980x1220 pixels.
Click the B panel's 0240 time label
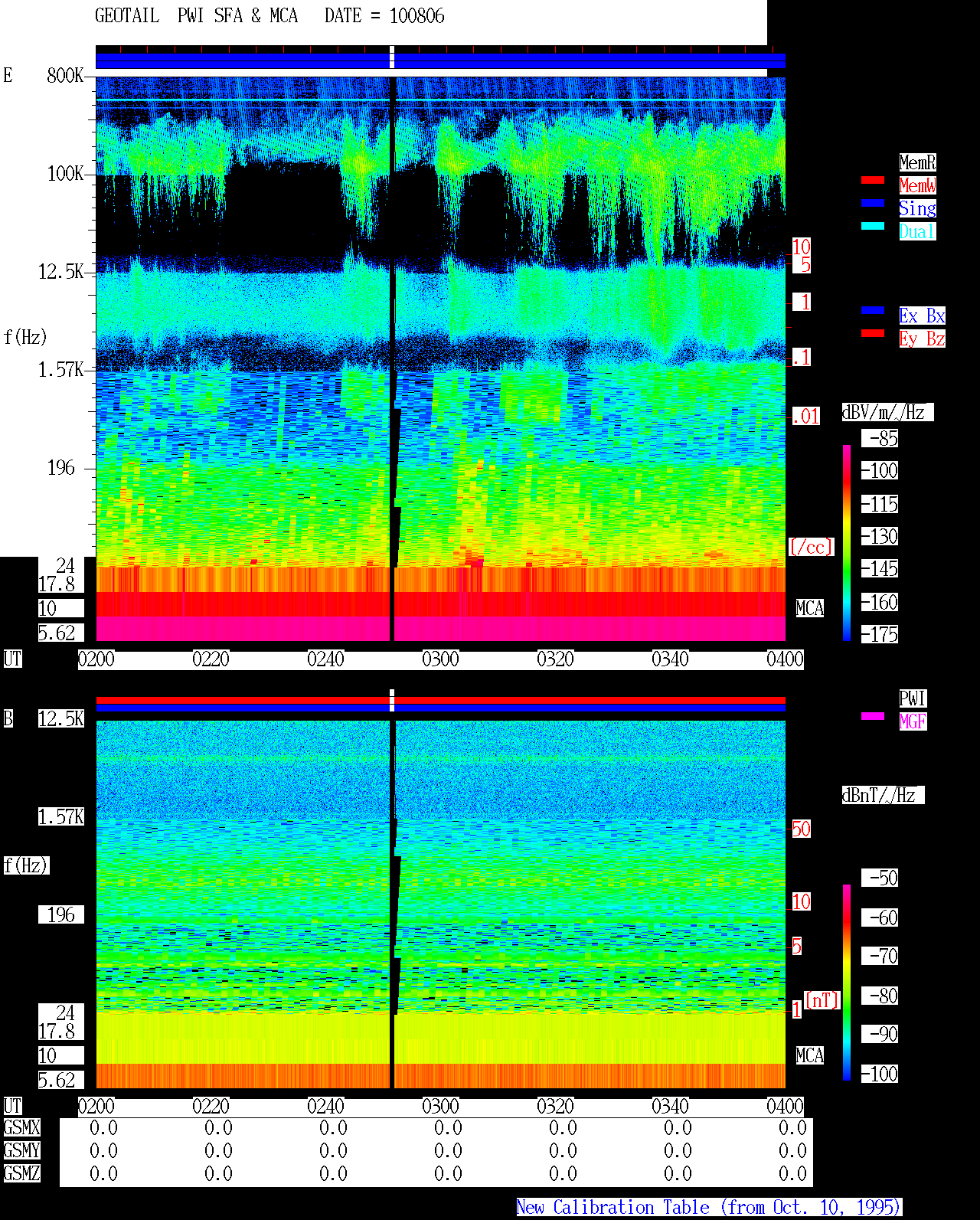(325, 1106)
